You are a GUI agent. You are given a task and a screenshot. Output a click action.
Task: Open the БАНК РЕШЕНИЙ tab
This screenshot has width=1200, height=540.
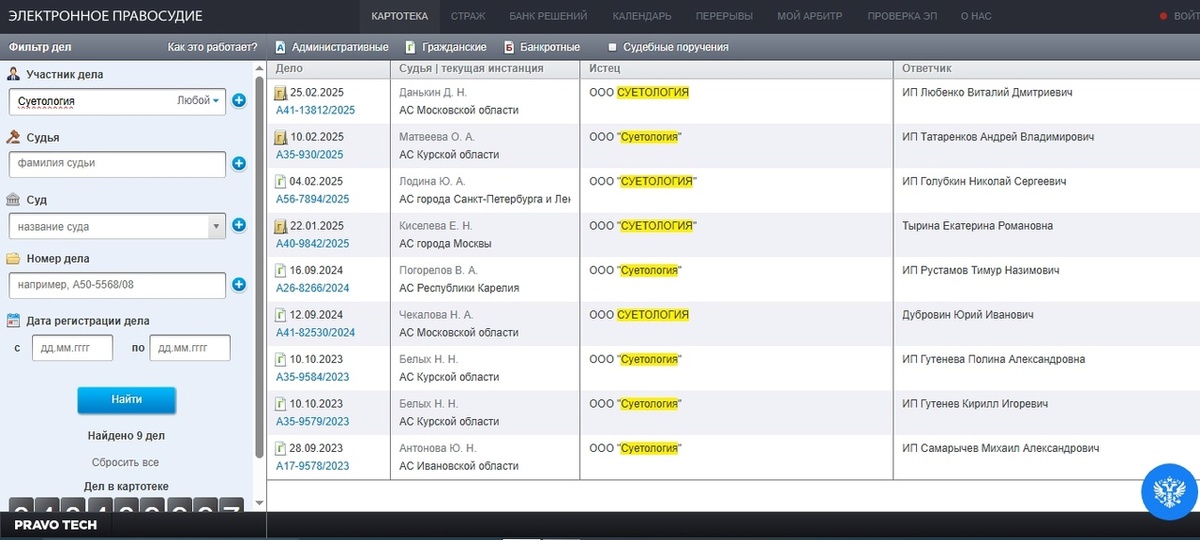coord(548,16)
